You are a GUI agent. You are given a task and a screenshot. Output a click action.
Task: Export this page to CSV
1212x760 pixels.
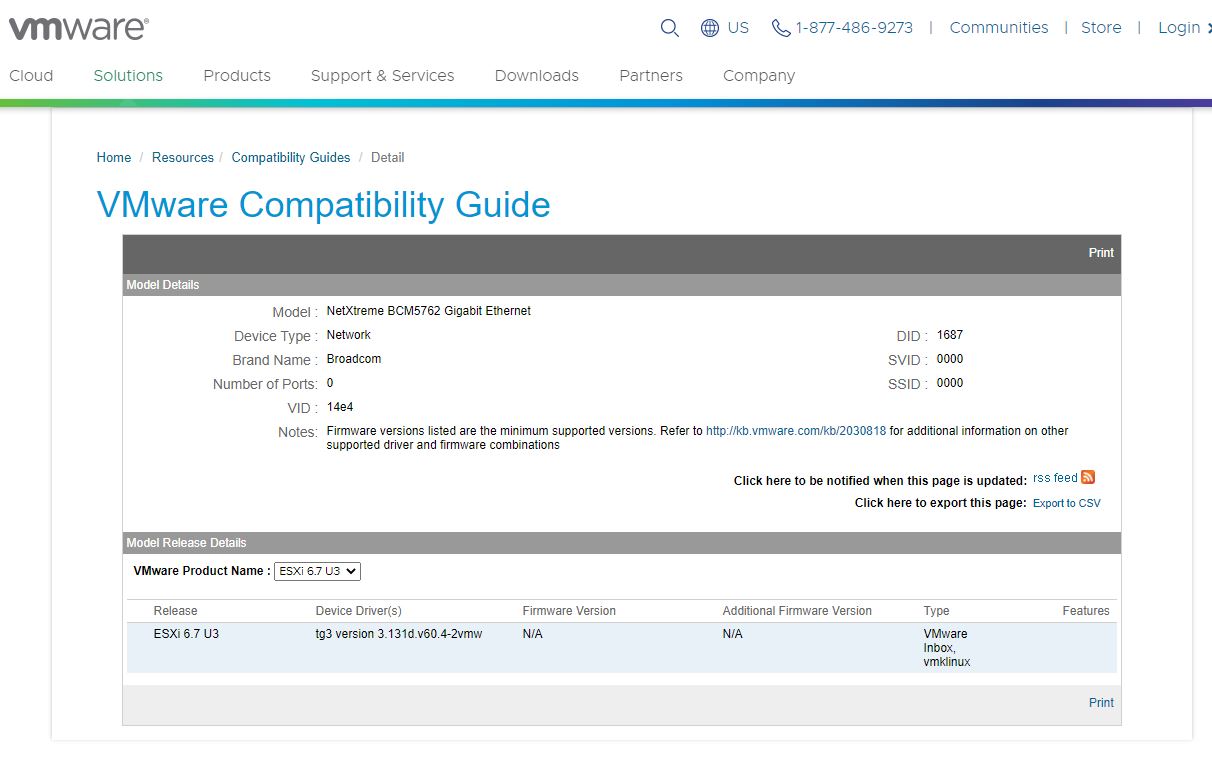coord(1066,503)
